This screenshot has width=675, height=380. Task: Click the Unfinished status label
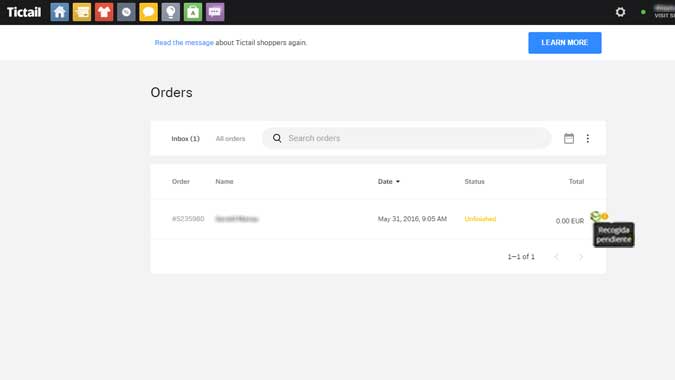pyautogui.click(x=480, y=219)
